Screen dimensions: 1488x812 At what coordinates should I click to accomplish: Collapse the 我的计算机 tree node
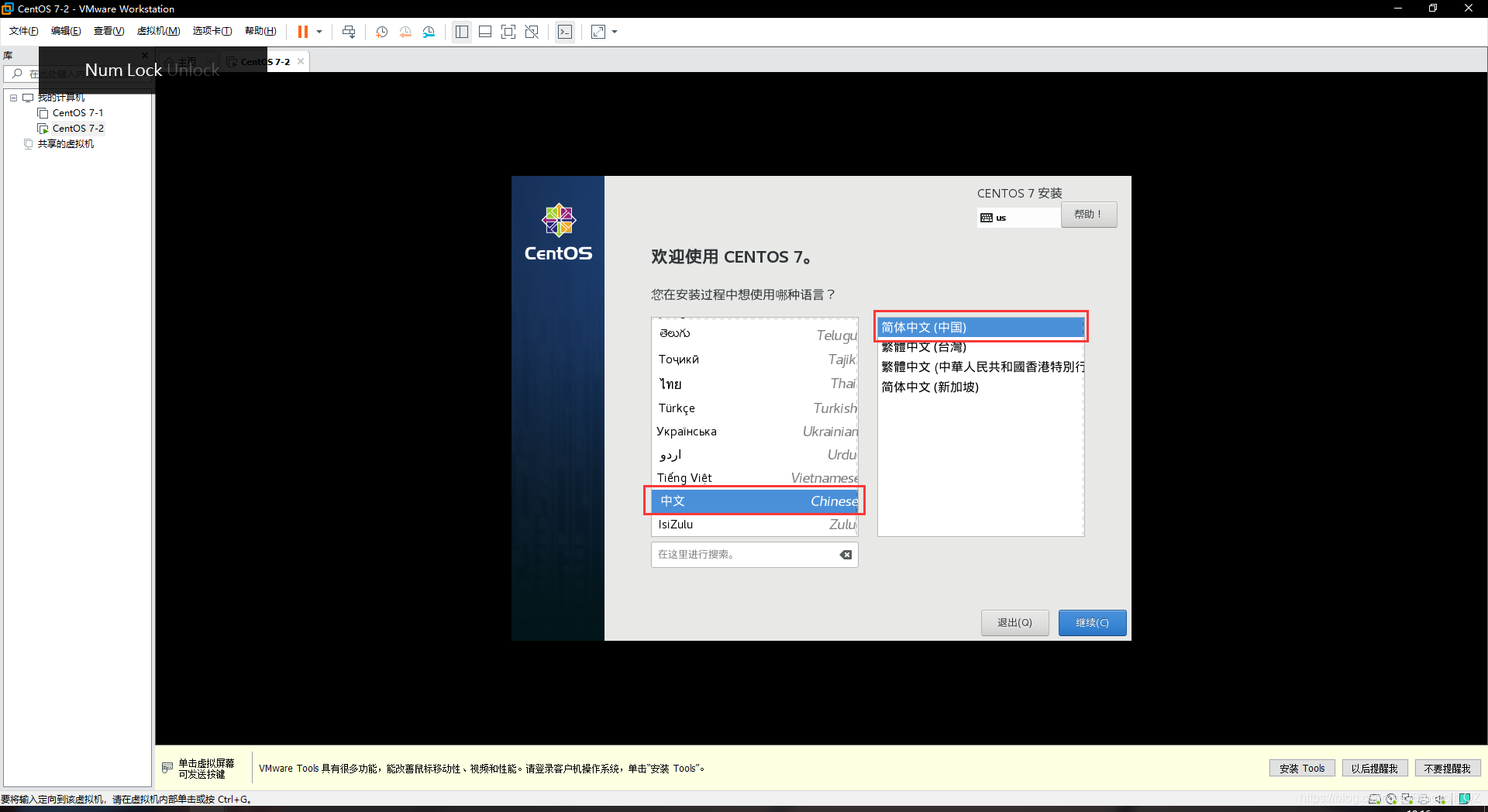(x=14, y=98)
